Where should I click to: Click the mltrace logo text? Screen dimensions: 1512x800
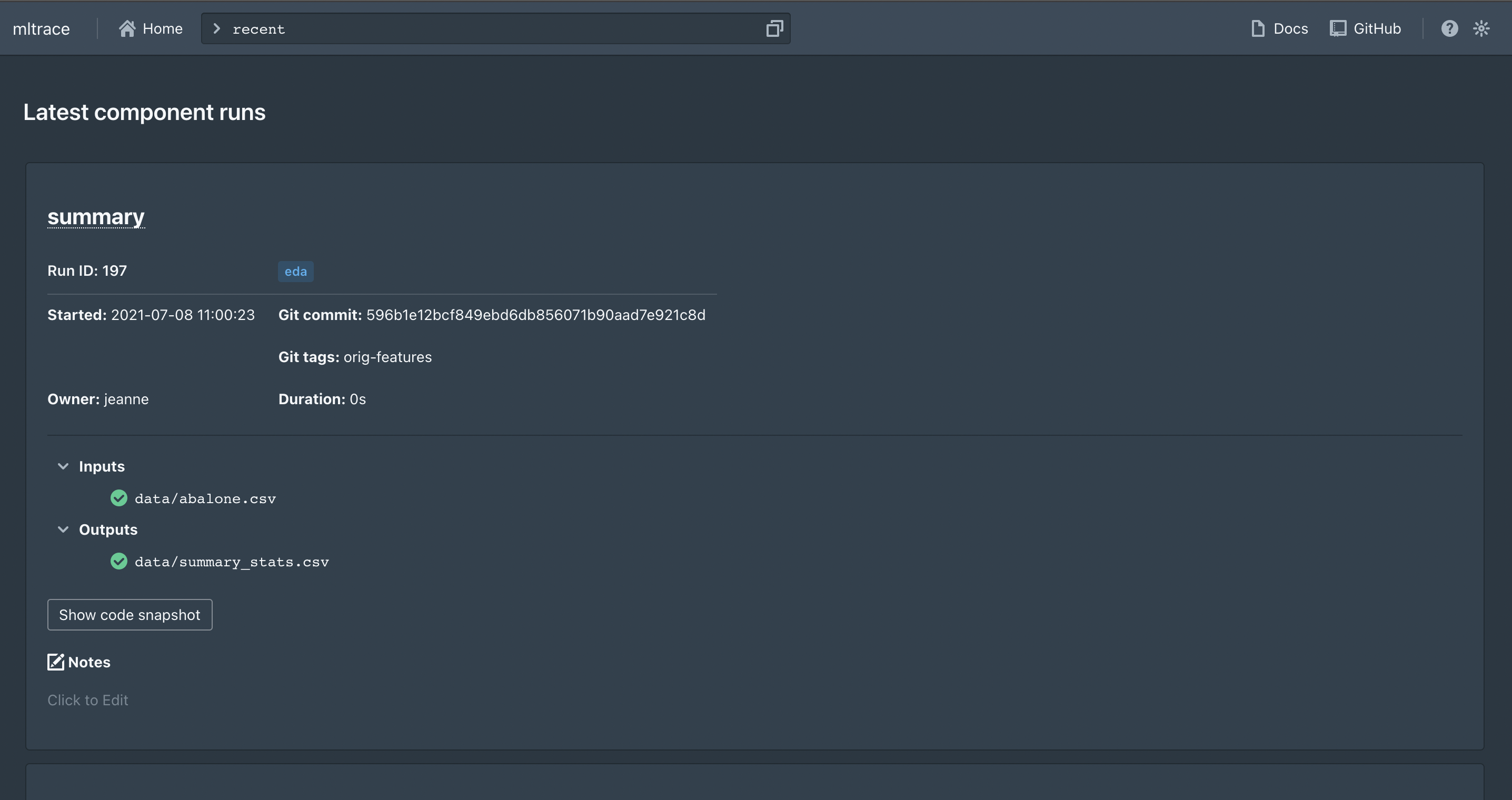tap(41, 29)
